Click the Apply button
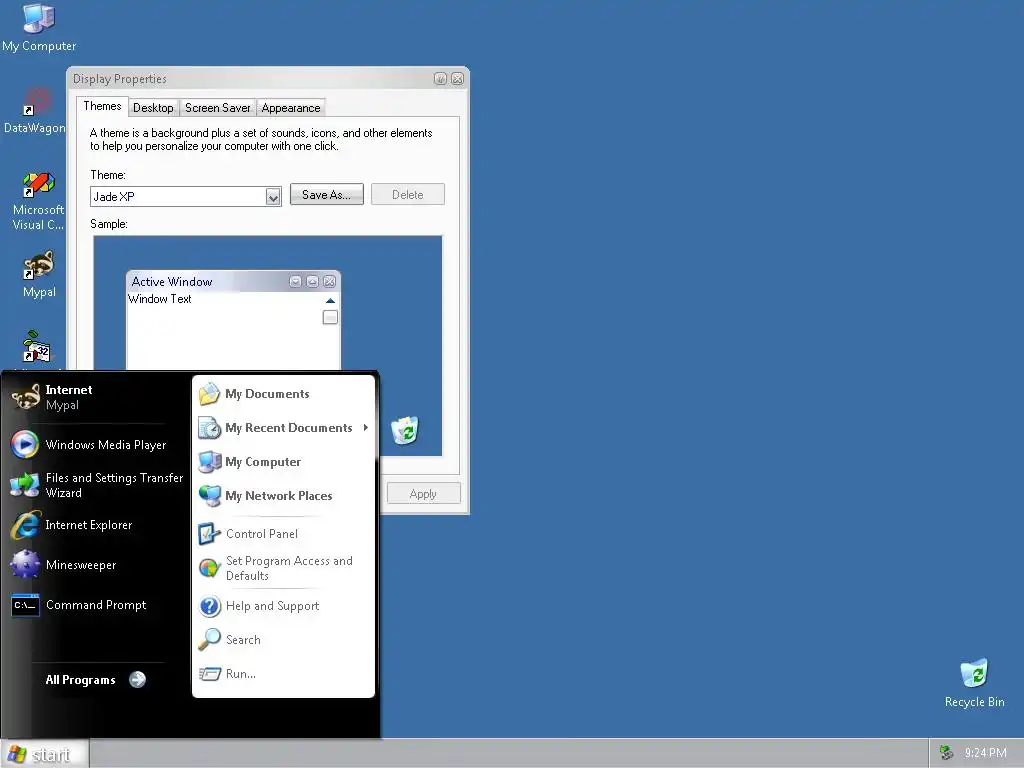 coord(423,494)
